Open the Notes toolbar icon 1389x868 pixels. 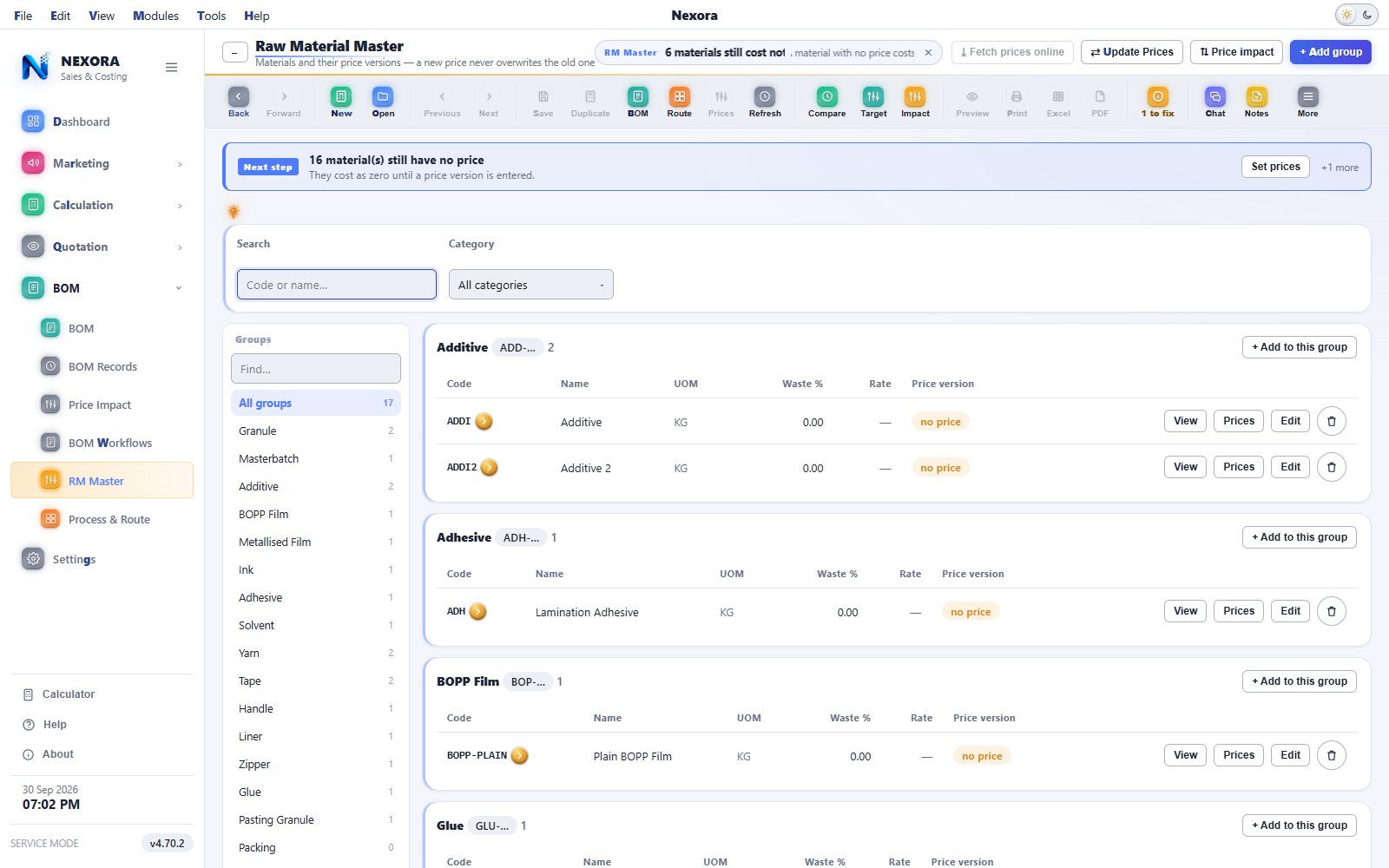1257,102
